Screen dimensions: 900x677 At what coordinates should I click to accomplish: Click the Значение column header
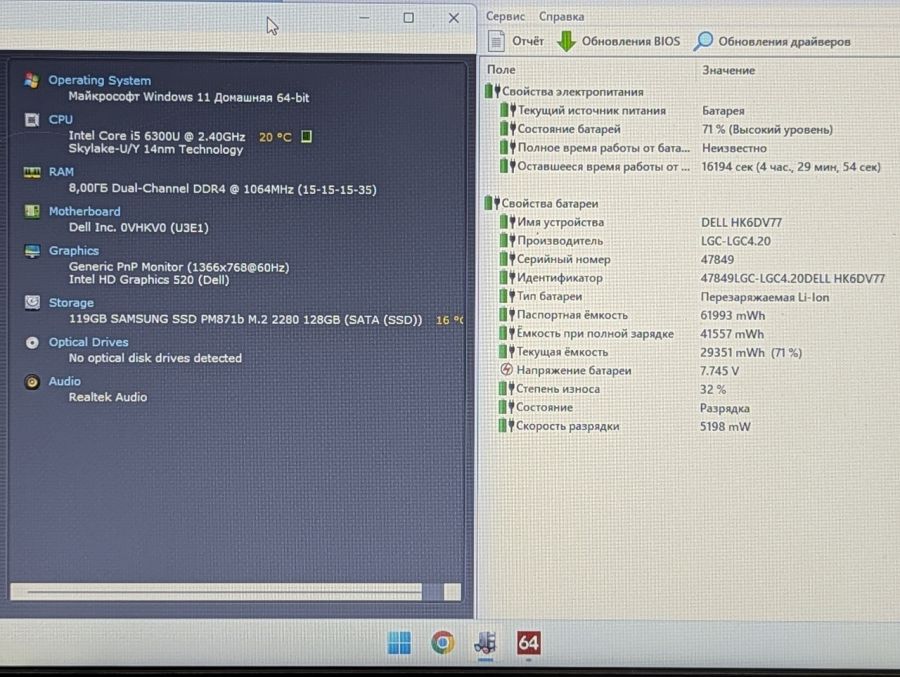(x=728, y=70)
